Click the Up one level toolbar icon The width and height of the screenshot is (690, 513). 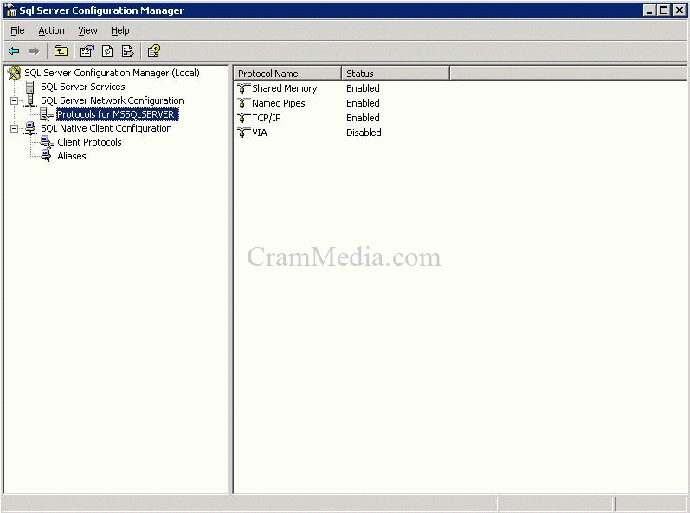(62, 51)
